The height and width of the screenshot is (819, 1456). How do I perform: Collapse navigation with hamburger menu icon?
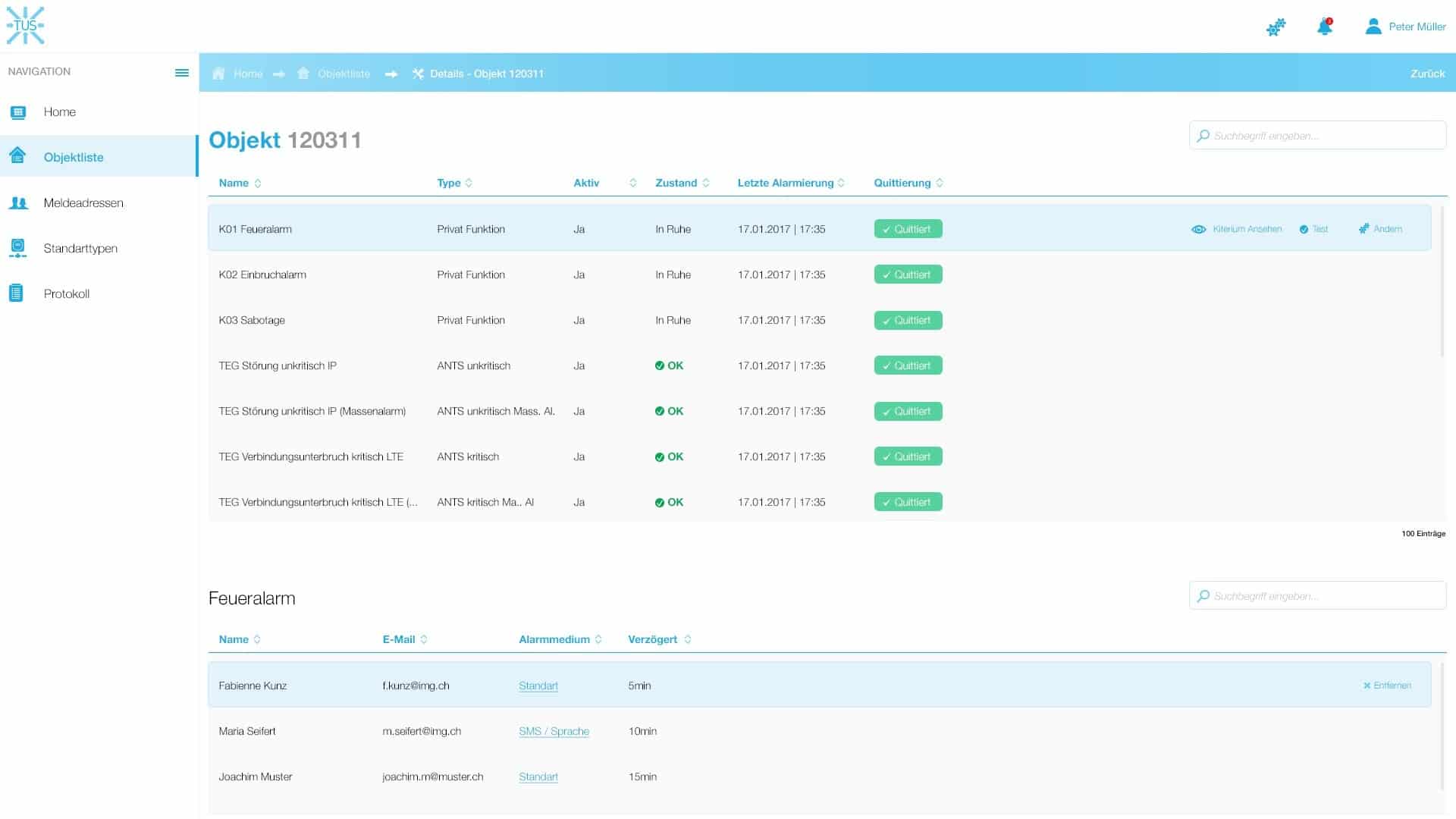click(182, 73)
